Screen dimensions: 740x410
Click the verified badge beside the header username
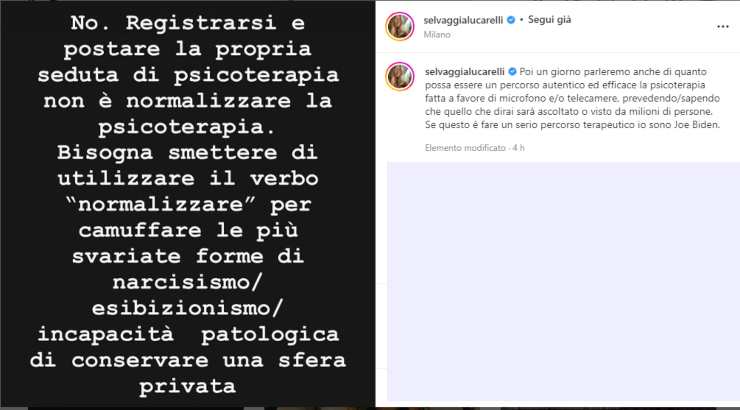(x=511, y=20)
